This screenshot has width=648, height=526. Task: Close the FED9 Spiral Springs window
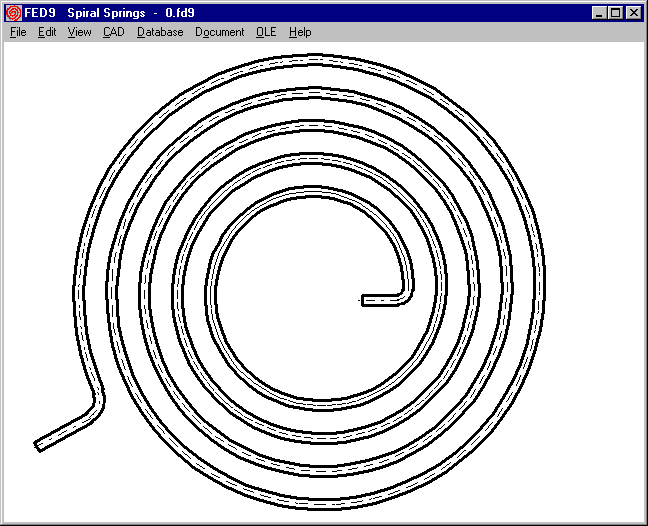click(x=633, y=13)
